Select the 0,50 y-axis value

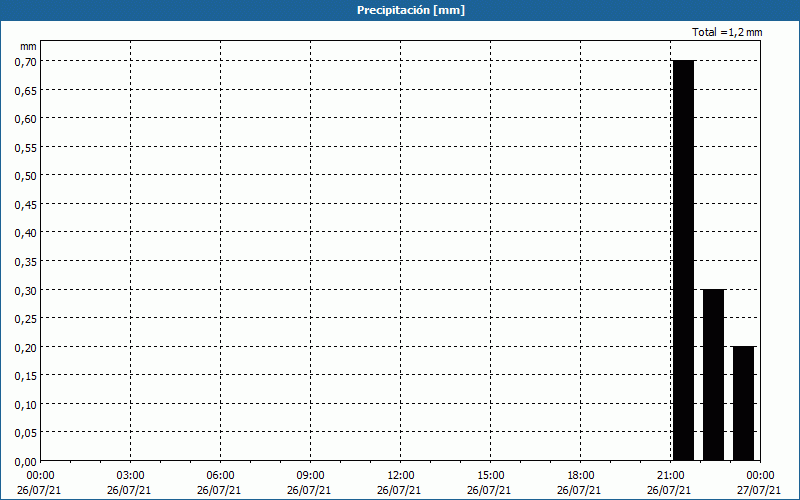click(x=26, y=176)
